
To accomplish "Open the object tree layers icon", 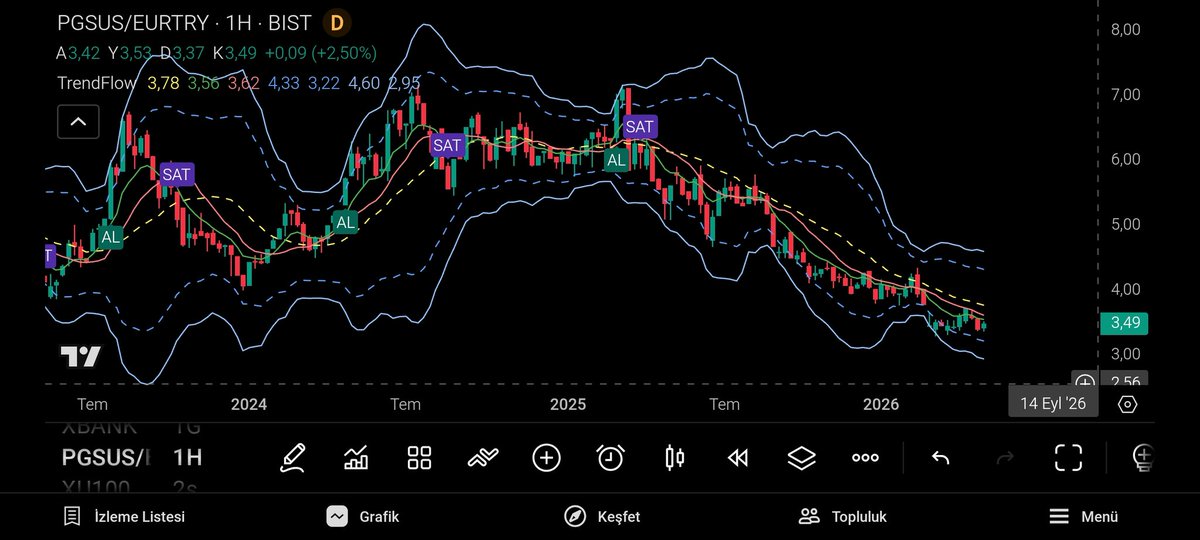I will (x=802, y=458).
